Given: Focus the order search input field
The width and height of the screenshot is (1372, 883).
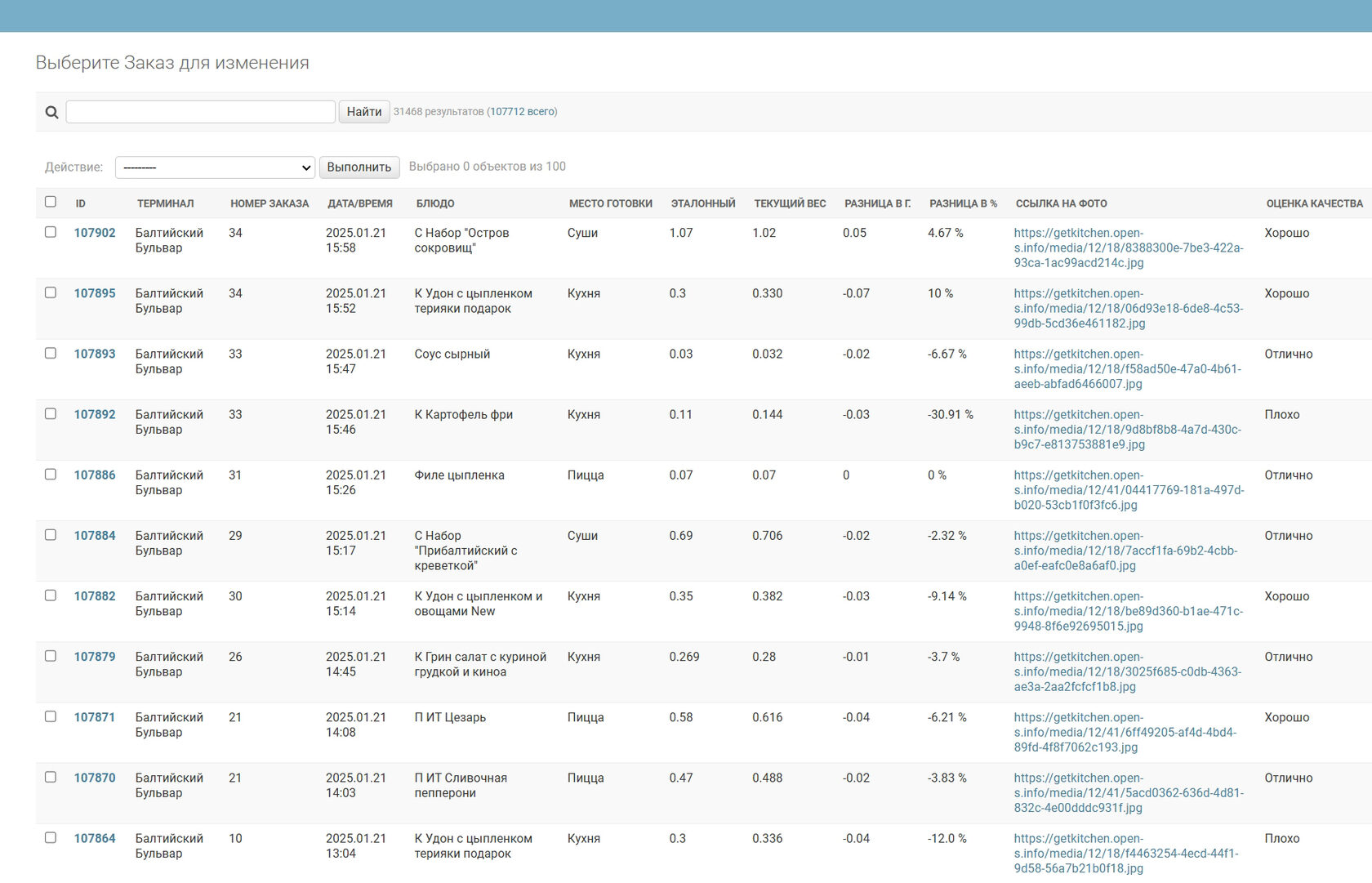Looking at the screenshot, I should point(200,112).
